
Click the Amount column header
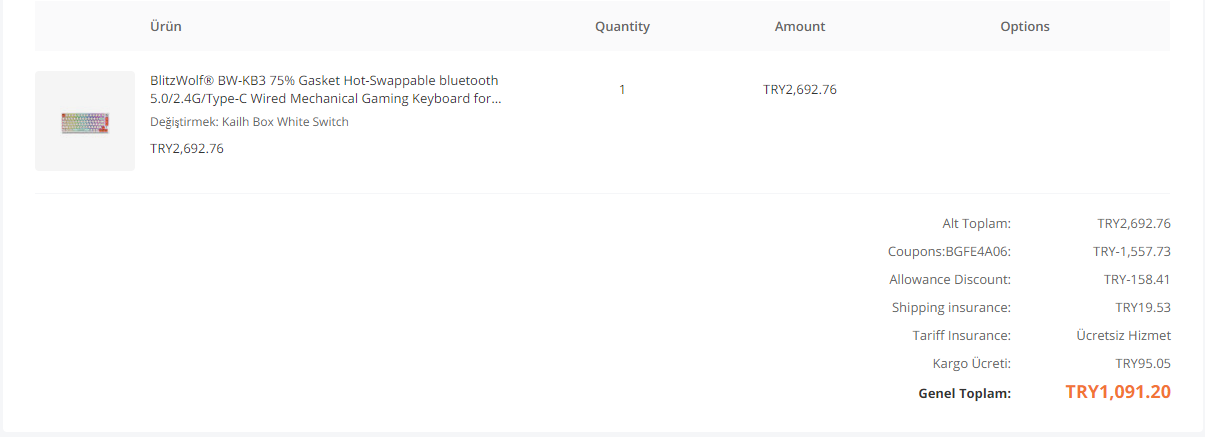(x=800, y=26)
